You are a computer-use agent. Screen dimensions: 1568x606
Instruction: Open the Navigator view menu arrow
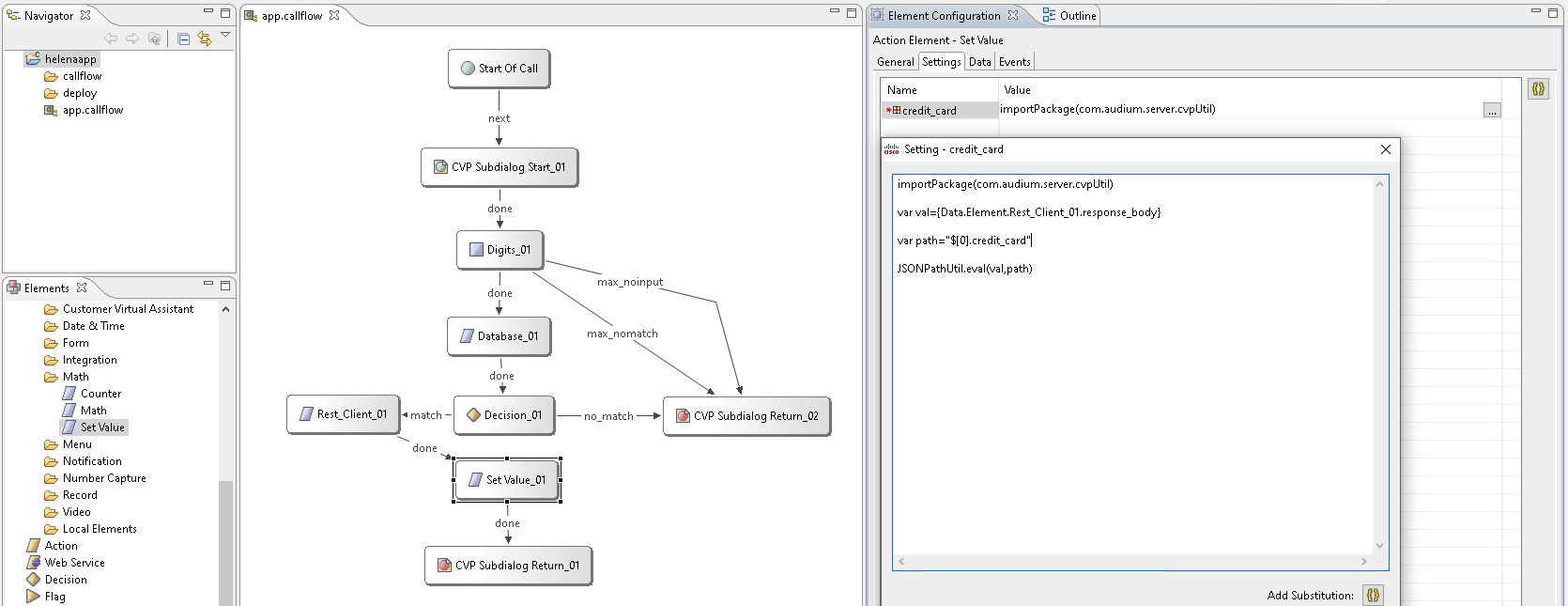225,36
